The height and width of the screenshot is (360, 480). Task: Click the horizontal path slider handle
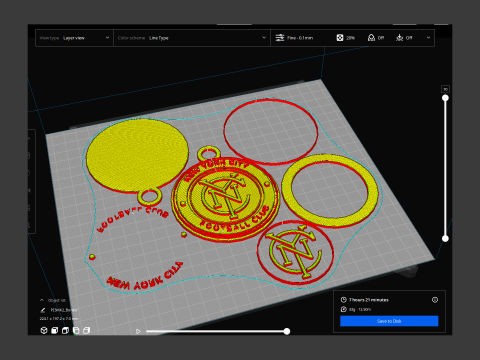pos(287,331)
